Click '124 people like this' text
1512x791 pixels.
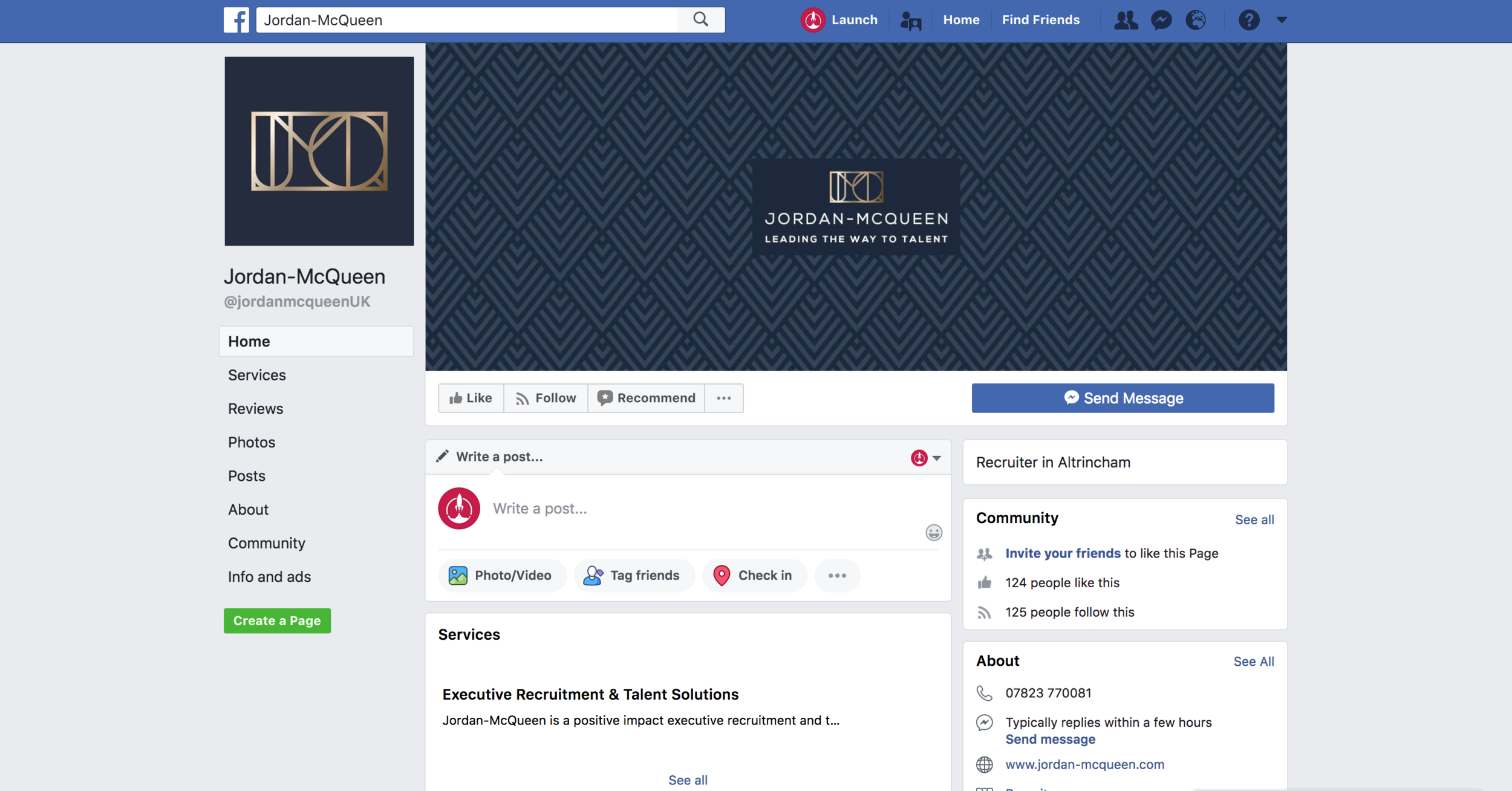tap(1062, 583)
